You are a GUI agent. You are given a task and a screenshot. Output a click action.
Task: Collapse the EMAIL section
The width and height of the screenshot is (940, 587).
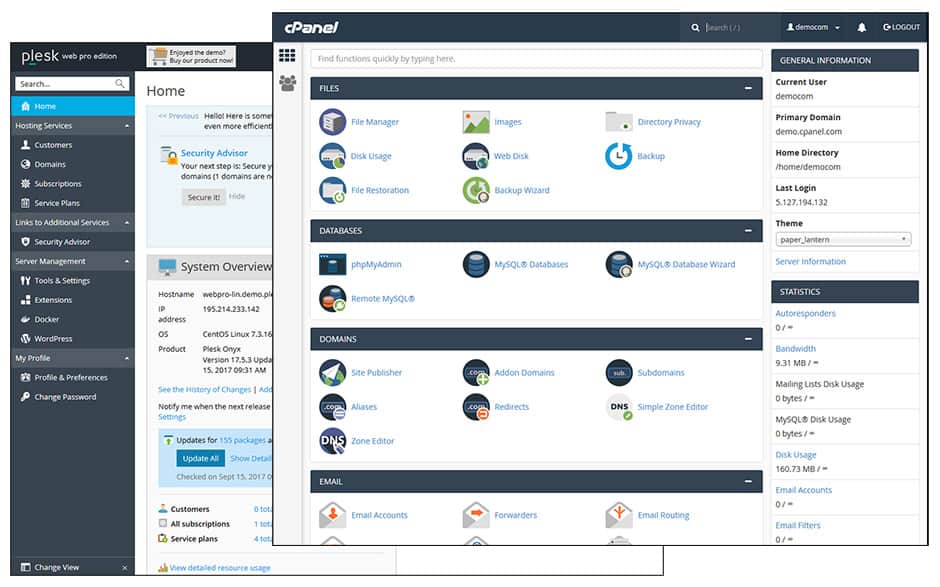(748, 481)
